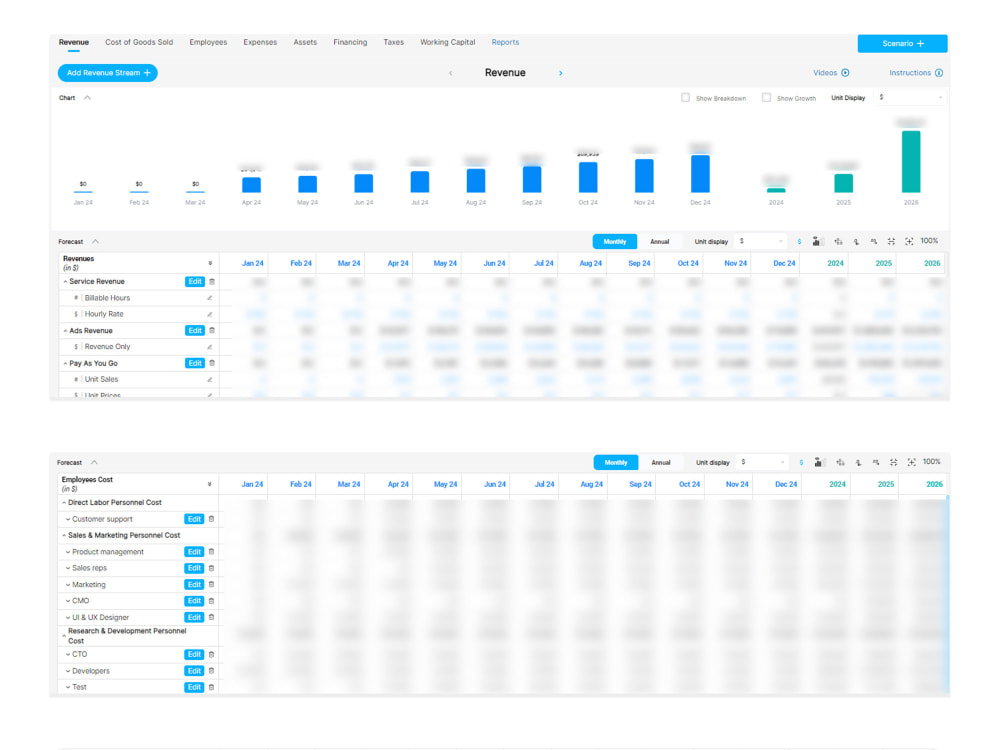Open Unit display dropdown in Revenues forecast
Image resolution: width=1000 pixels, height=750 pixels.
761,242
